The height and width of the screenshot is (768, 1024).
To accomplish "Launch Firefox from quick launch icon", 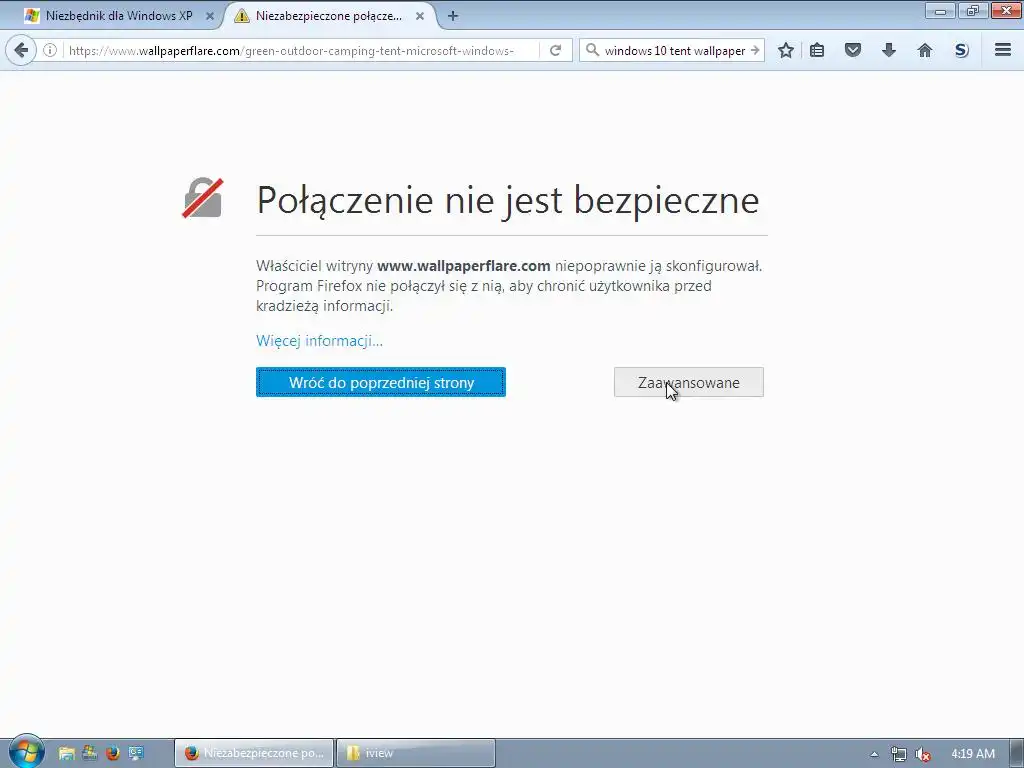I will pos(112,753).
